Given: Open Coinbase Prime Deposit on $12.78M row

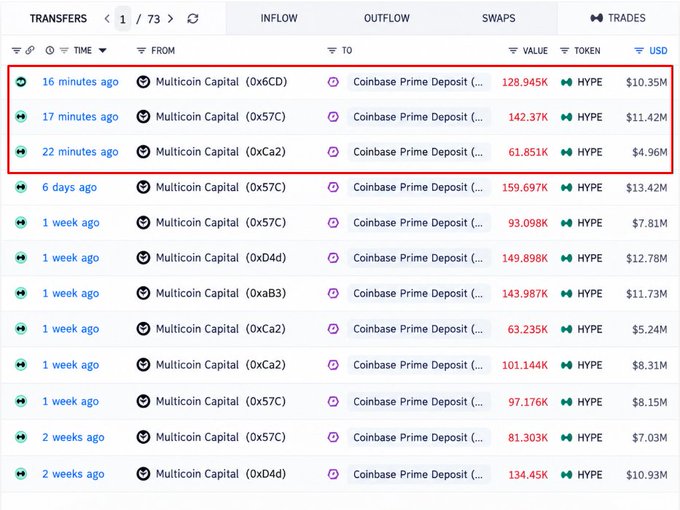Looking at the screenshot, I should 418,258.
